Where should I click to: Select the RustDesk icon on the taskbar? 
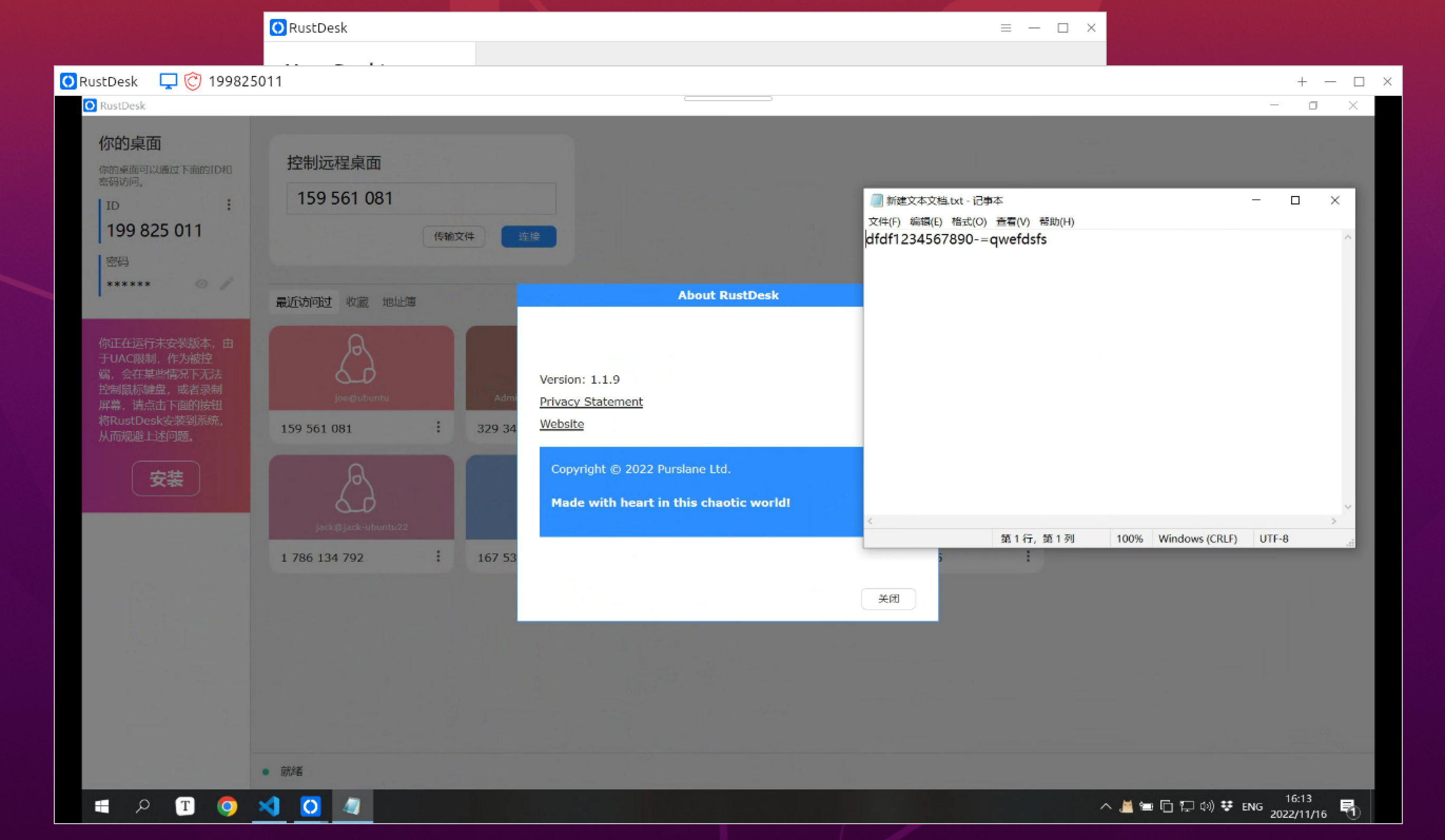[311, 806]
